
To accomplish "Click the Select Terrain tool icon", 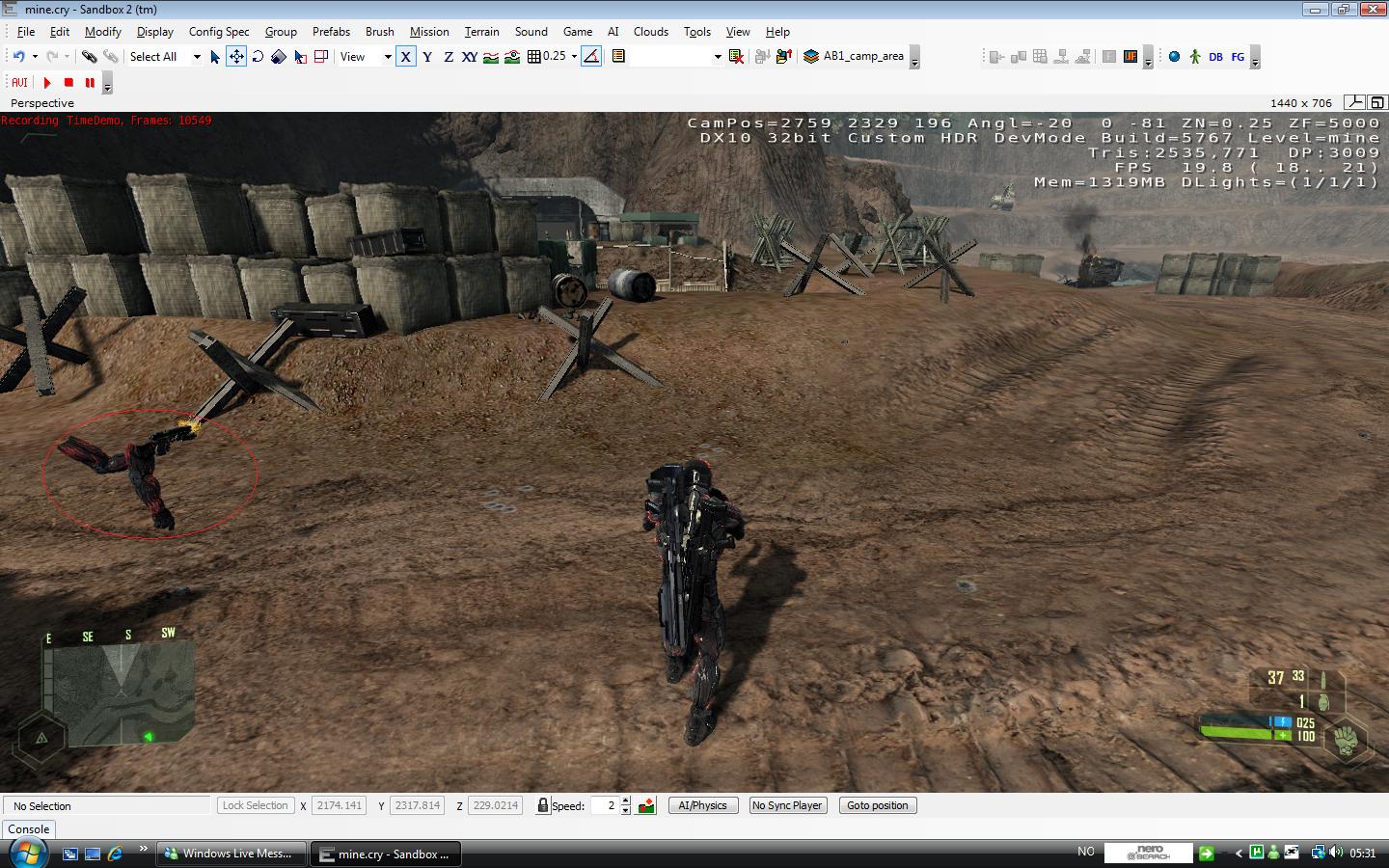I will click(x=300, y=56).
